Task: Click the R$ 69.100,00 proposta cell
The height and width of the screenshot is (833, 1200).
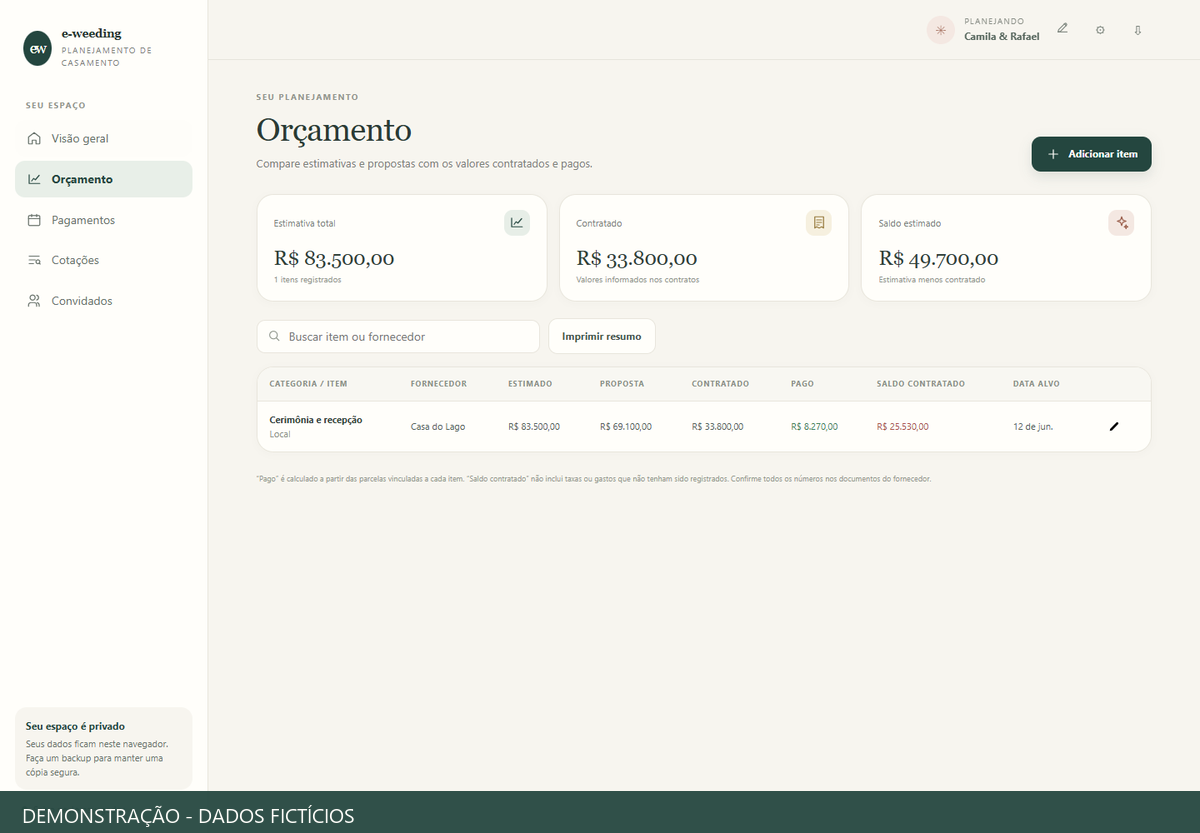Action: click(626, 427)
